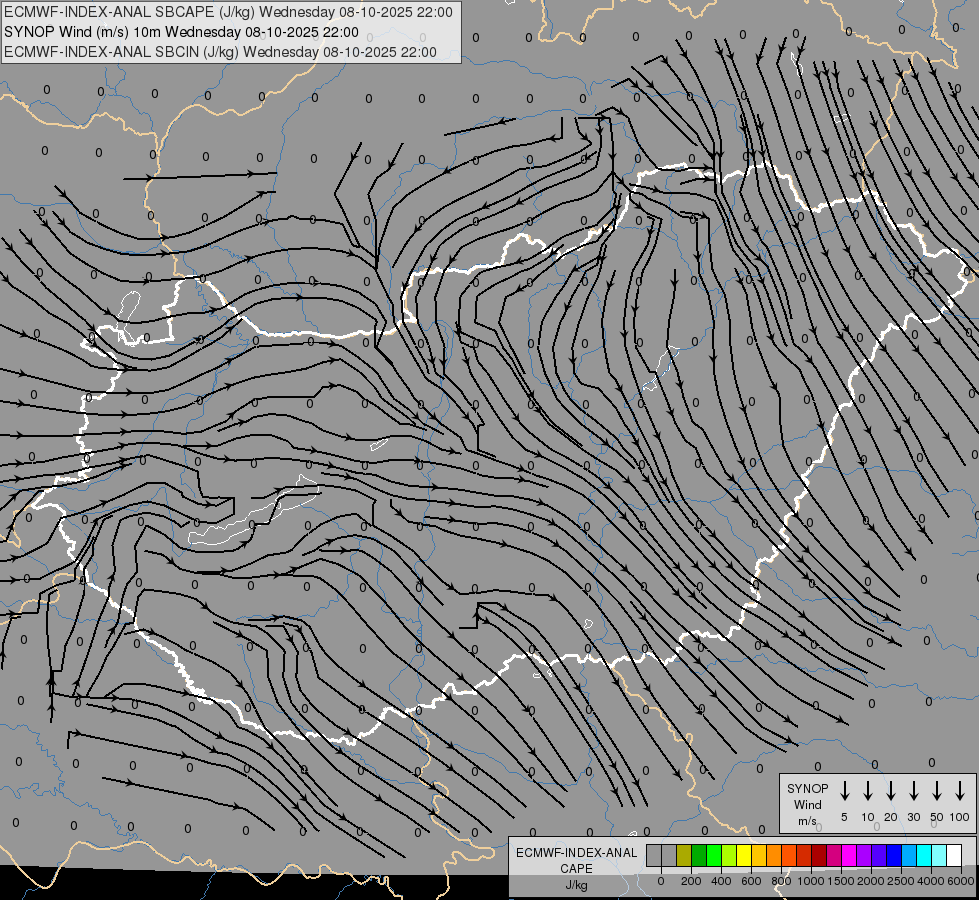Viewport: 979px width, 900px height.
Task: Pick the pure yellow CAPE legend swatch
Action: point(744,855)
